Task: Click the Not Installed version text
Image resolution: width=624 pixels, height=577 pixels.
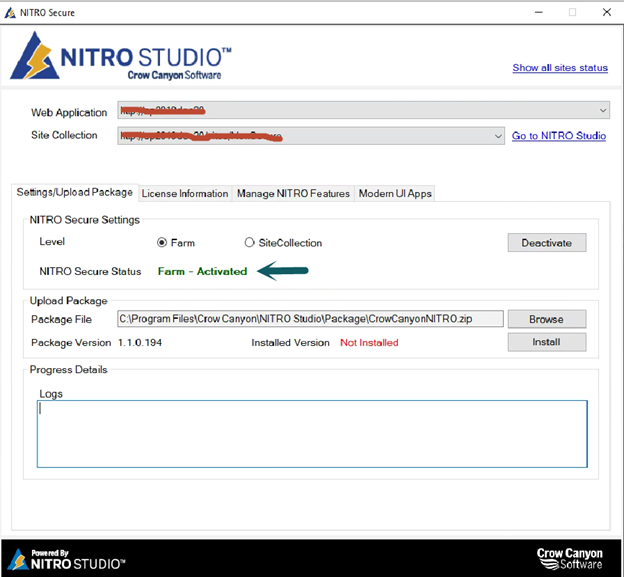Action: (x=369, y=343)
